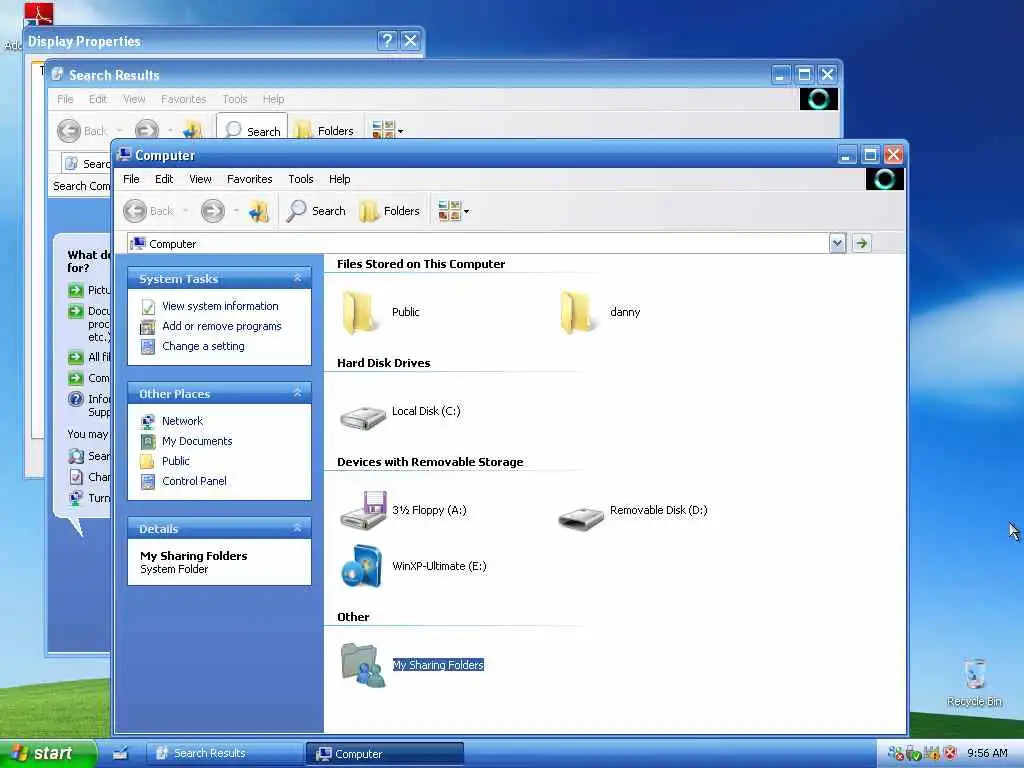The image size is (1024, 768).
Task: Go up one folder level in Computer window
Action: (x=259, y=211)
